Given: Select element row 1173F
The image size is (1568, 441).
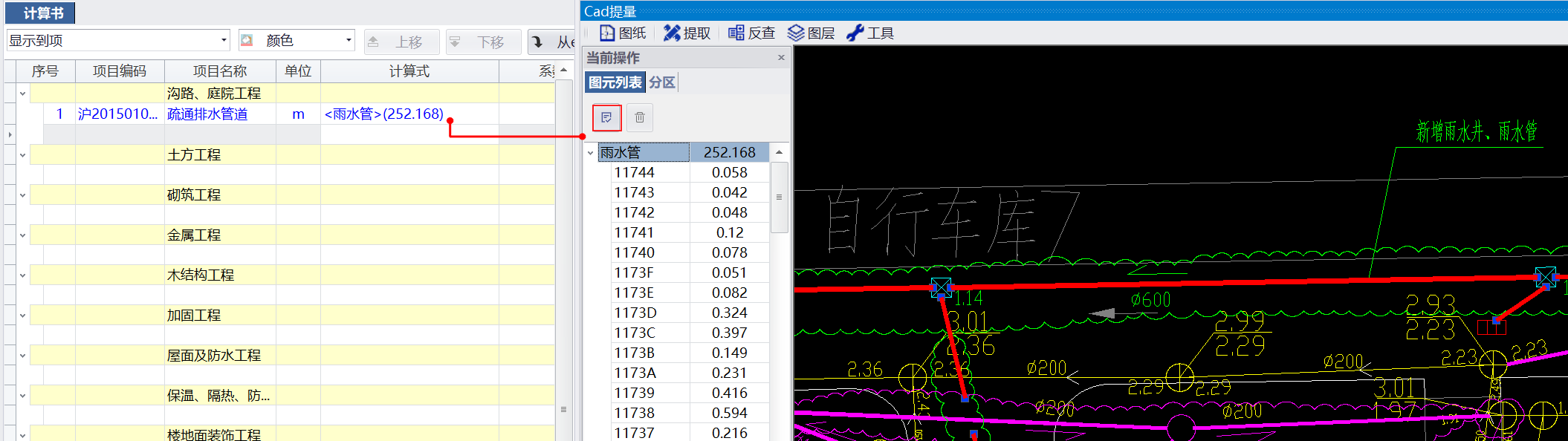Looking at the screenshot, I should (x=690, y=272).
